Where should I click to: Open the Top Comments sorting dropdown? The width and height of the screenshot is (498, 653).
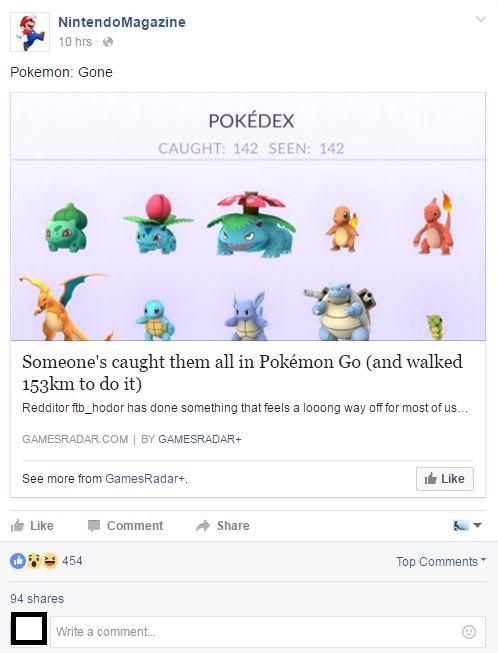click(441, 561)
